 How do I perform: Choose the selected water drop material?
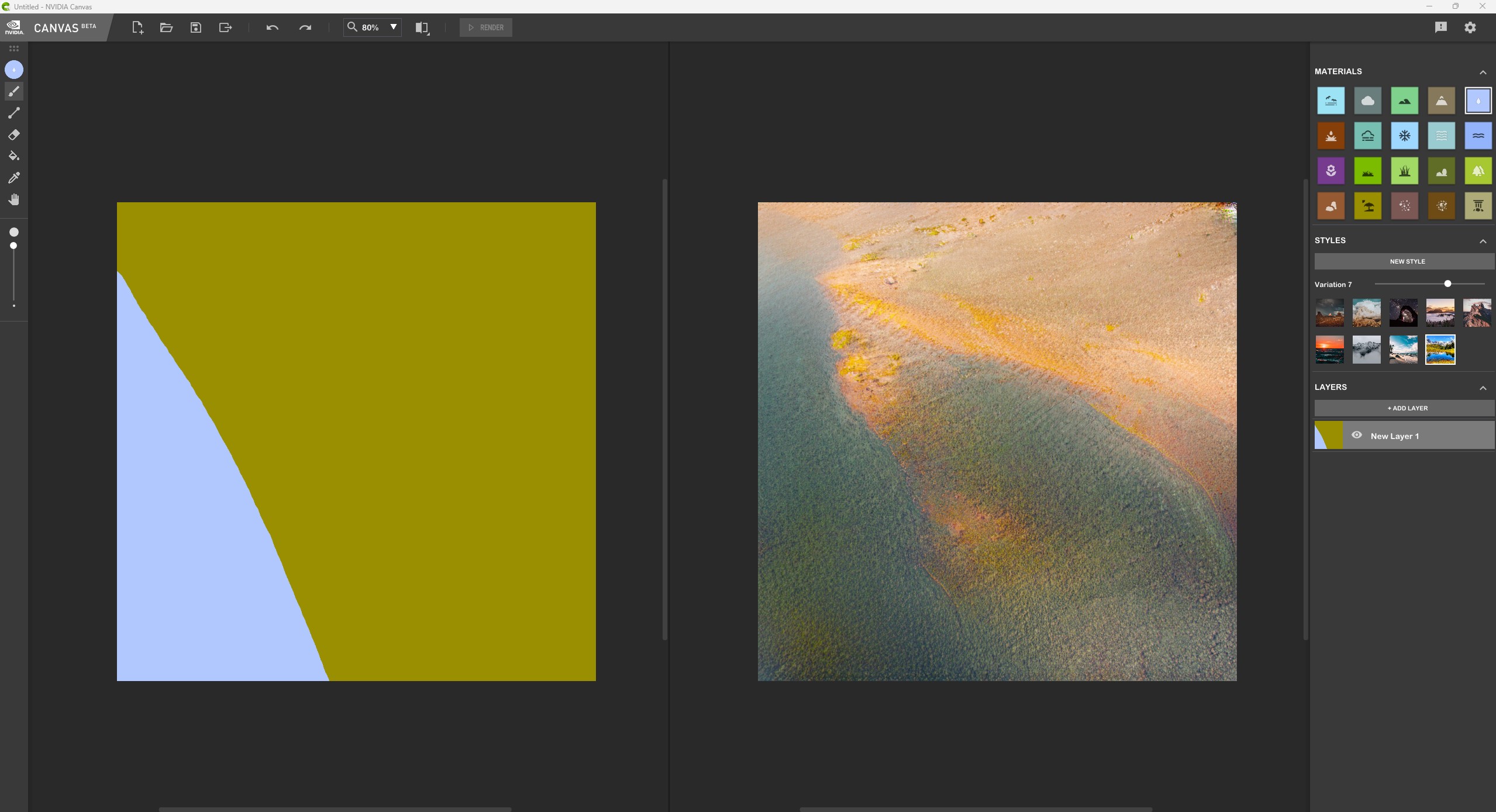1478,101
